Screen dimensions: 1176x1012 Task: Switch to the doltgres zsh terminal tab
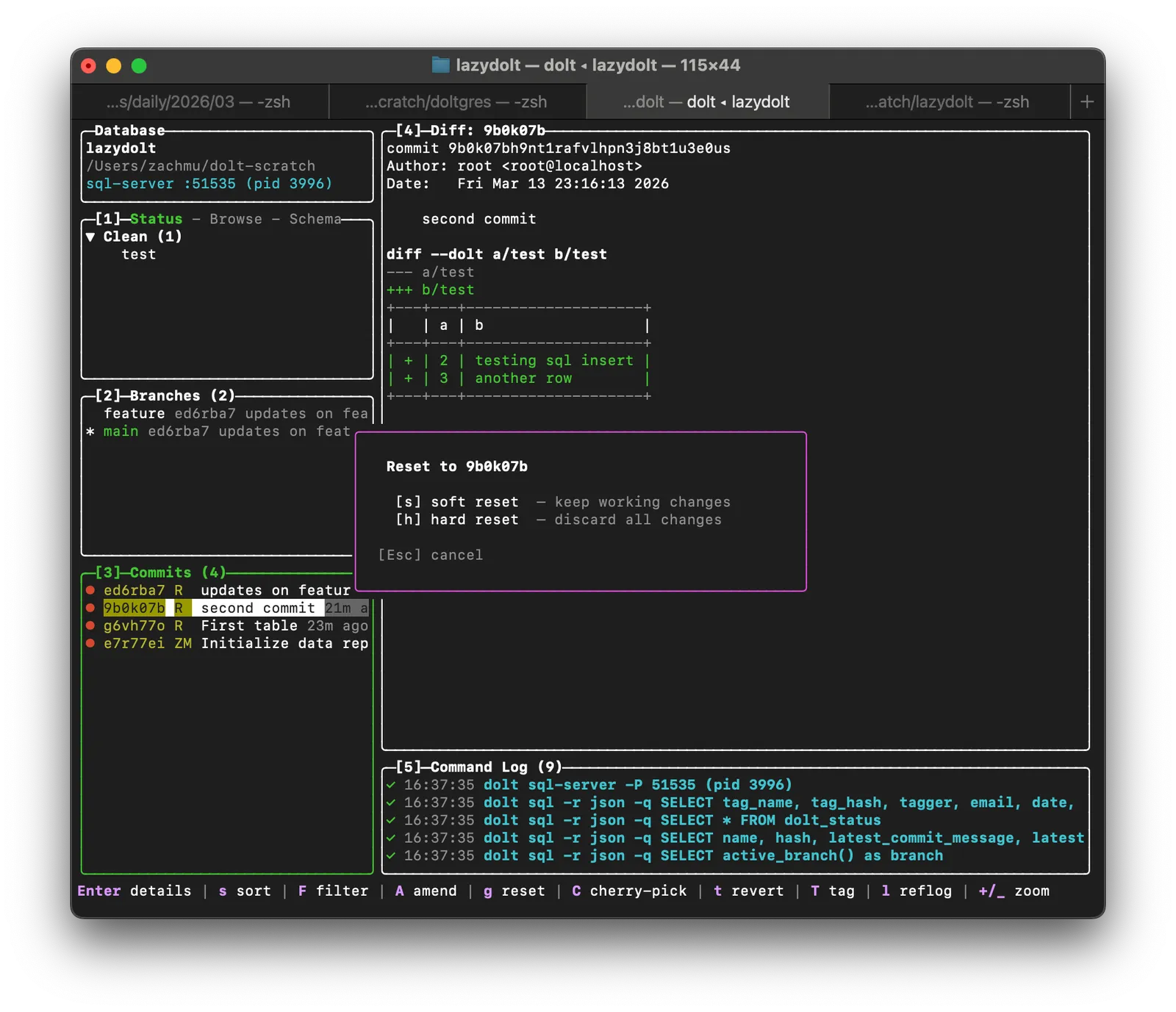(456, 102)
